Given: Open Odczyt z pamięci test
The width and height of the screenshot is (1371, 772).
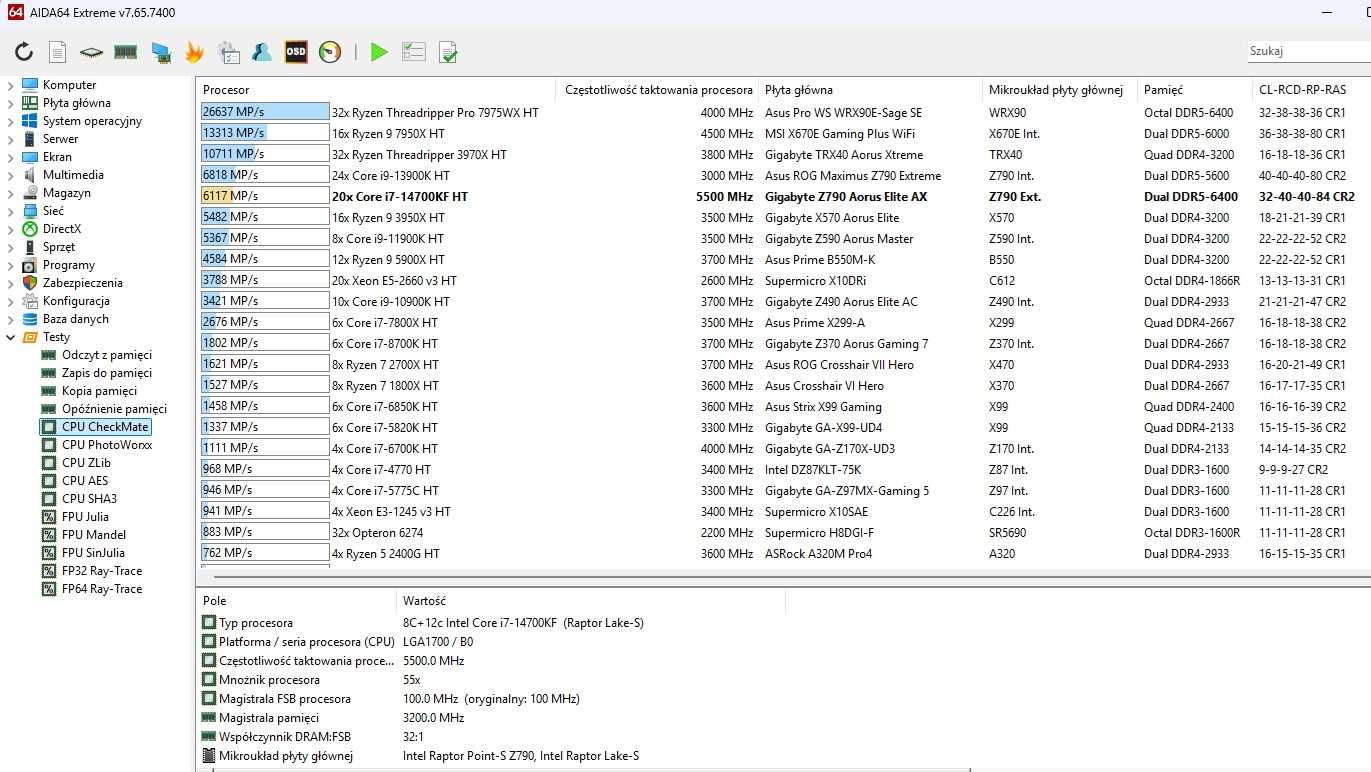Looking at the screenshot, I should point(107,355).
